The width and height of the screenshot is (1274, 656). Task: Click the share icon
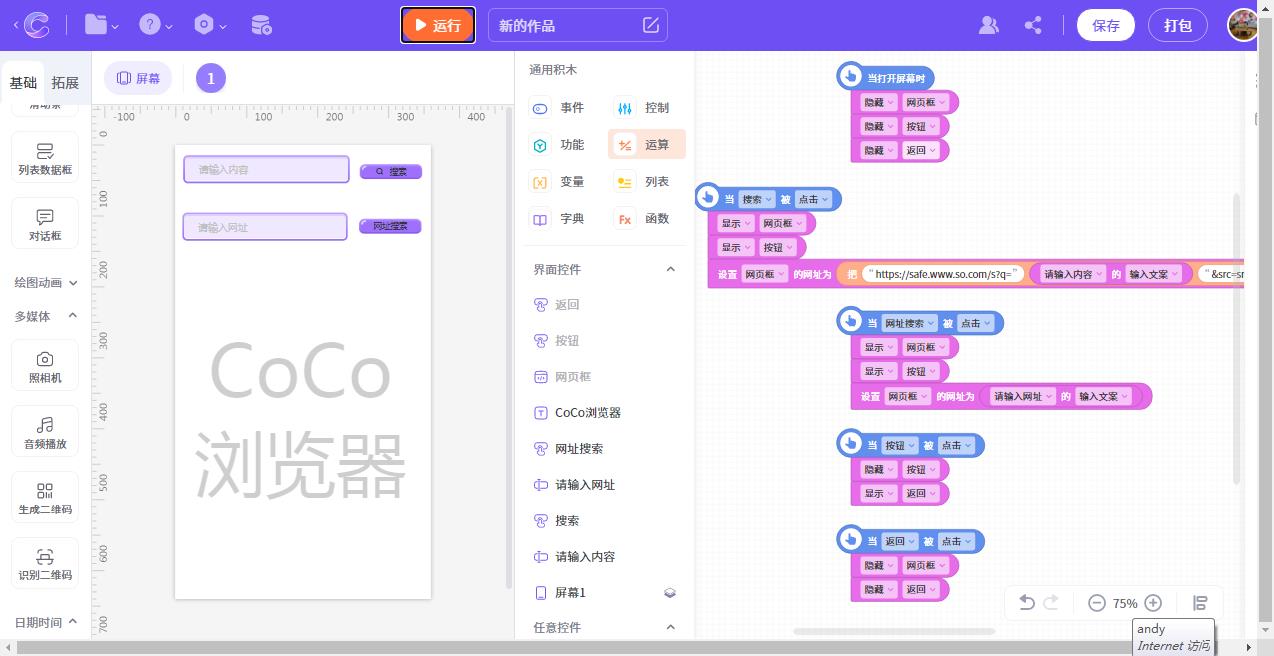1034,25
